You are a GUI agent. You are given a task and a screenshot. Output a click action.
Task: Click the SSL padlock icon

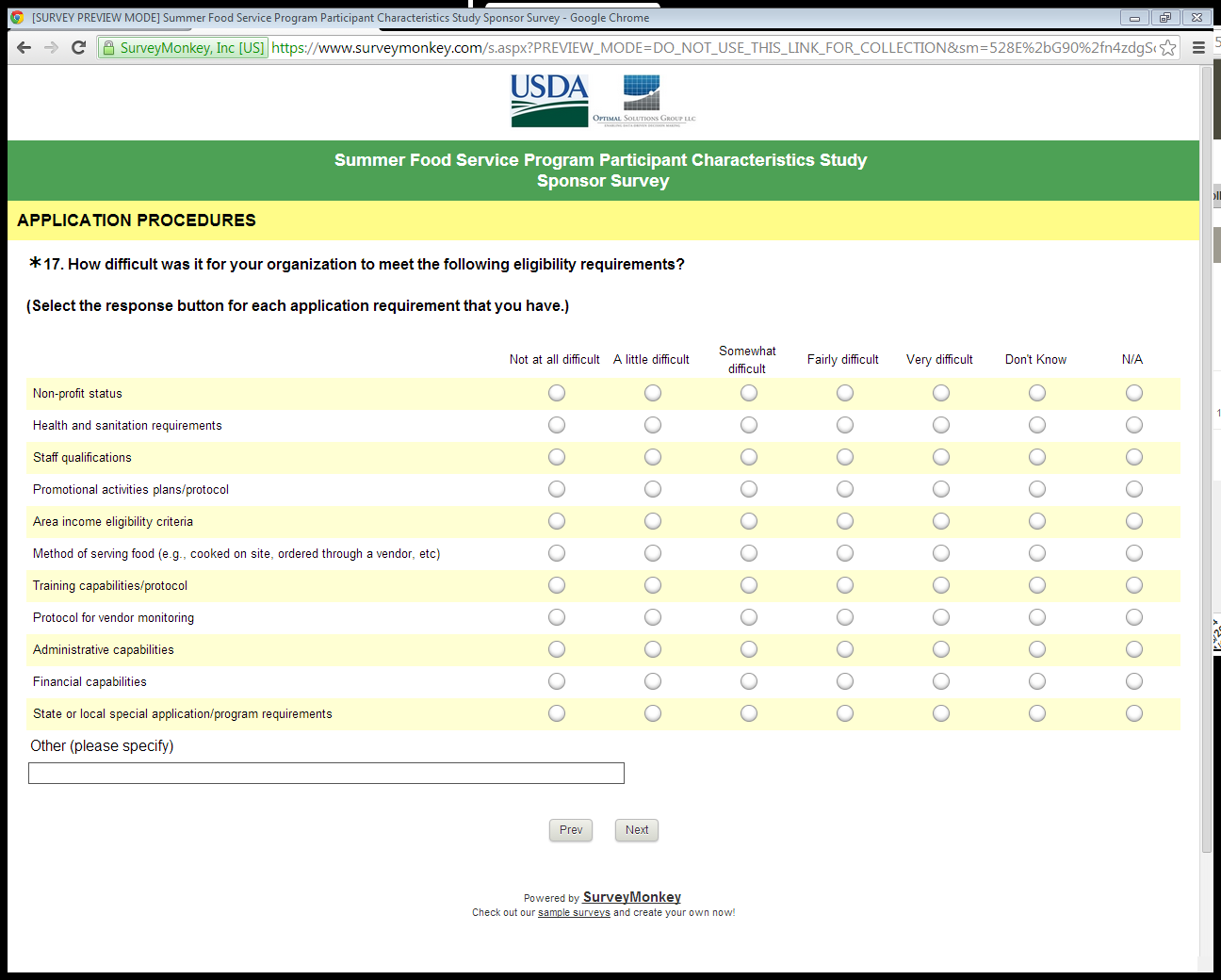click(x=108, y=48)
